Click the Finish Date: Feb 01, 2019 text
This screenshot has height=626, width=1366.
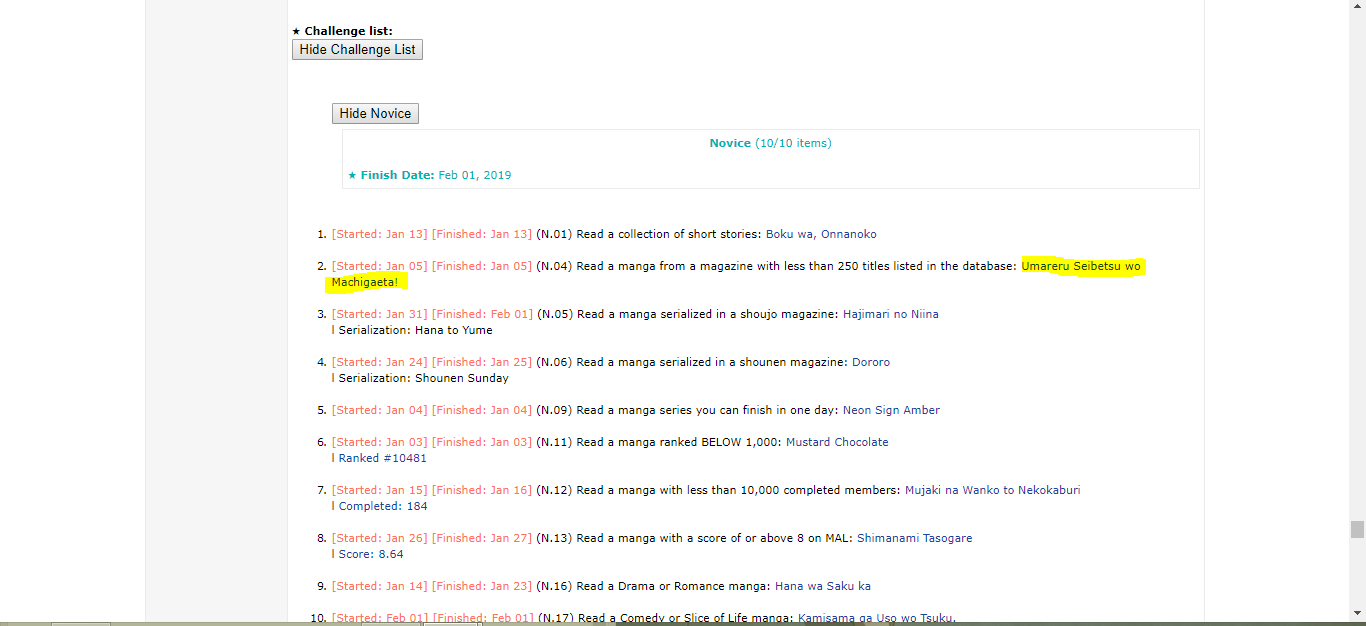point(430,175)
